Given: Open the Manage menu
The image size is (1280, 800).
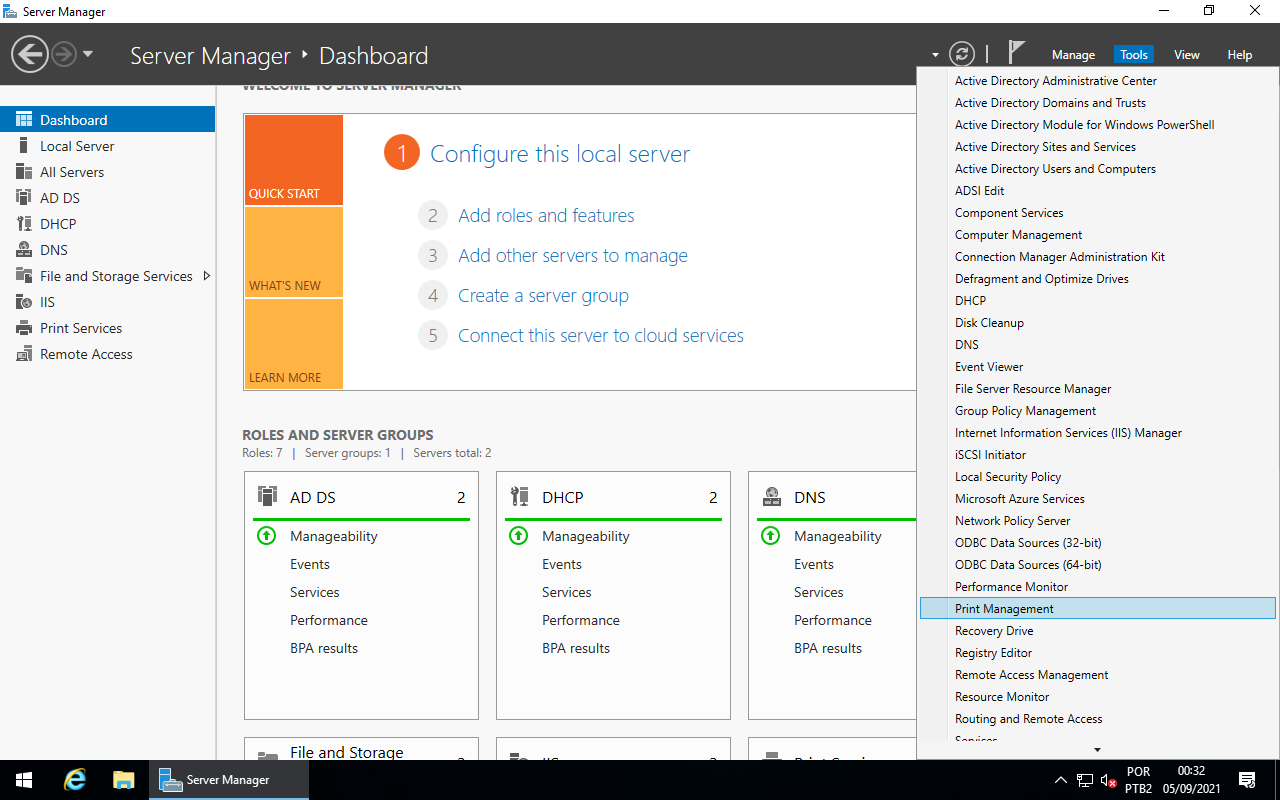Looking at the screenshot, I should click(x=1073, y=55).
